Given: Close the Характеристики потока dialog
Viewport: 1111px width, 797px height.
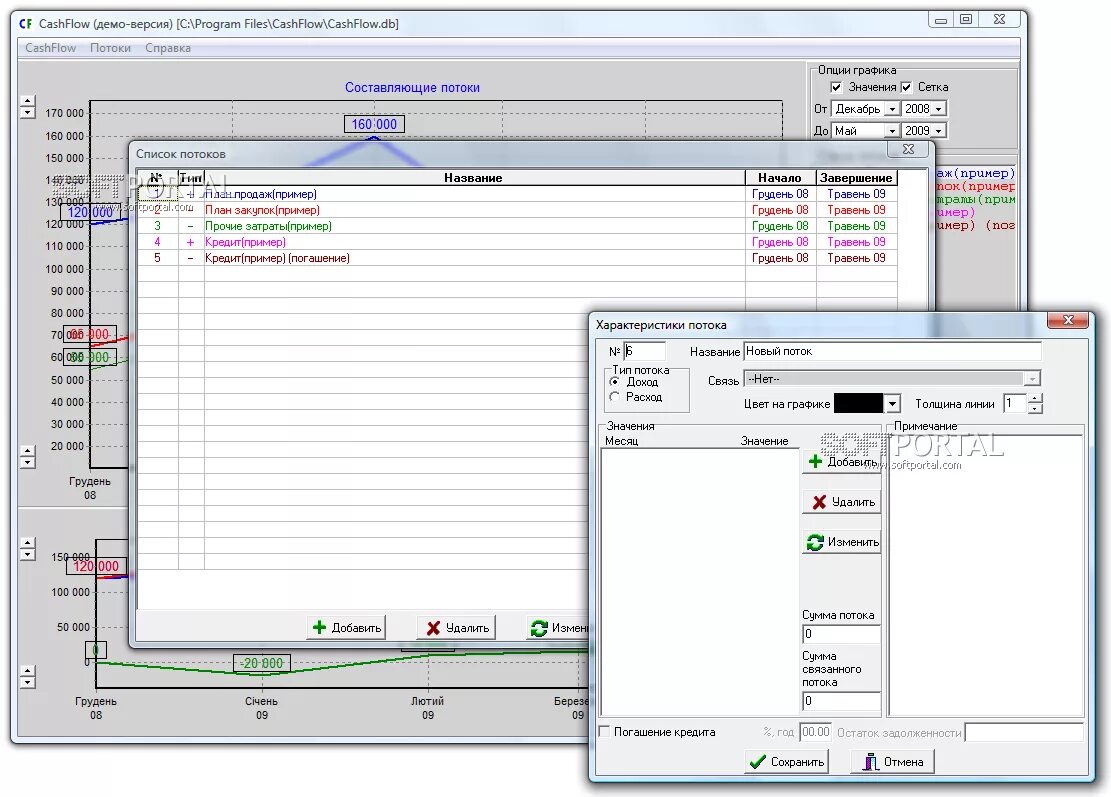Looking at the screenshot, I should [1068, 320].
